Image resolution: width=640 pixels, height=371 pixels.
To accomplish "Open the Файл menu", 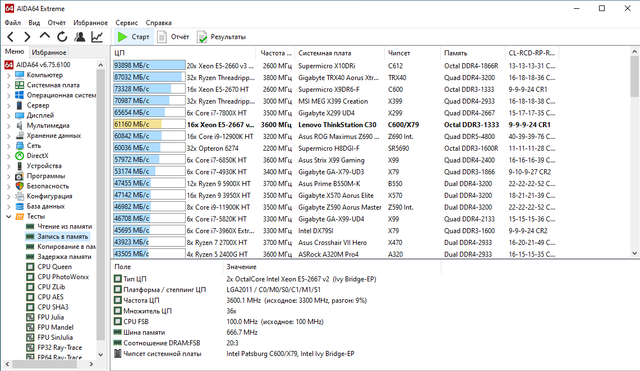I will coord(13,23).
